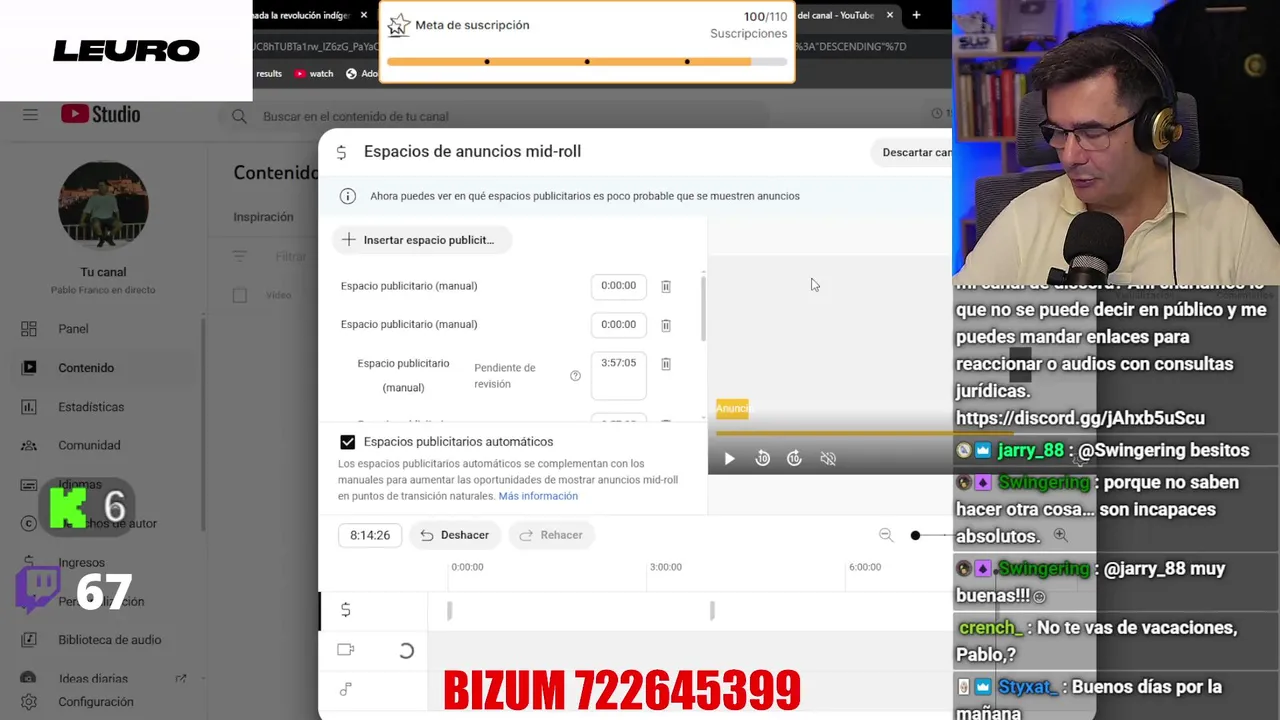Image resolution: width=1280 pixels, height=720 pixels.
Task: Click the Ideas diarias external link icon
Action: tap(180, 679)
